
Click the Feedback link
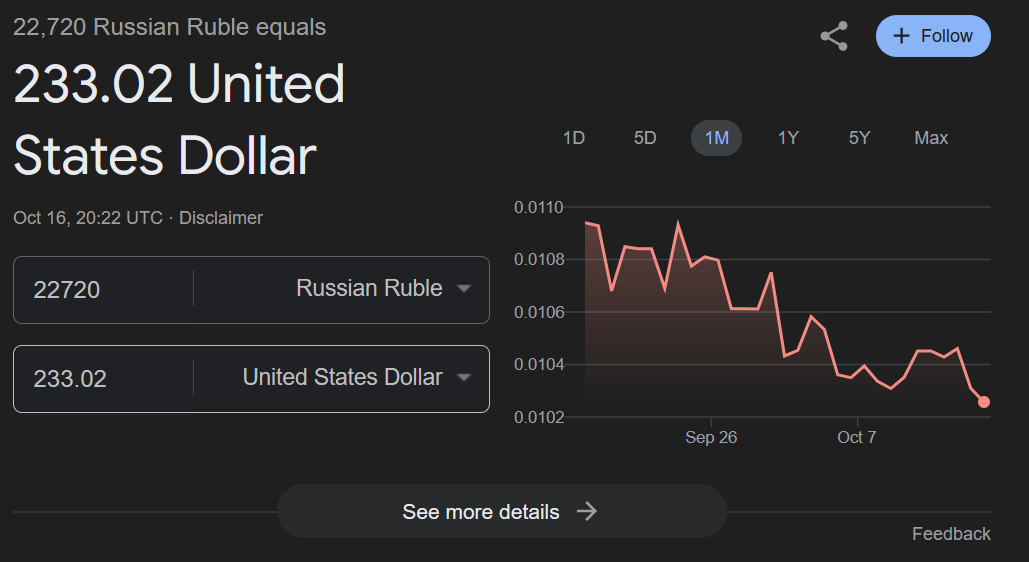(x=950, y=534)
